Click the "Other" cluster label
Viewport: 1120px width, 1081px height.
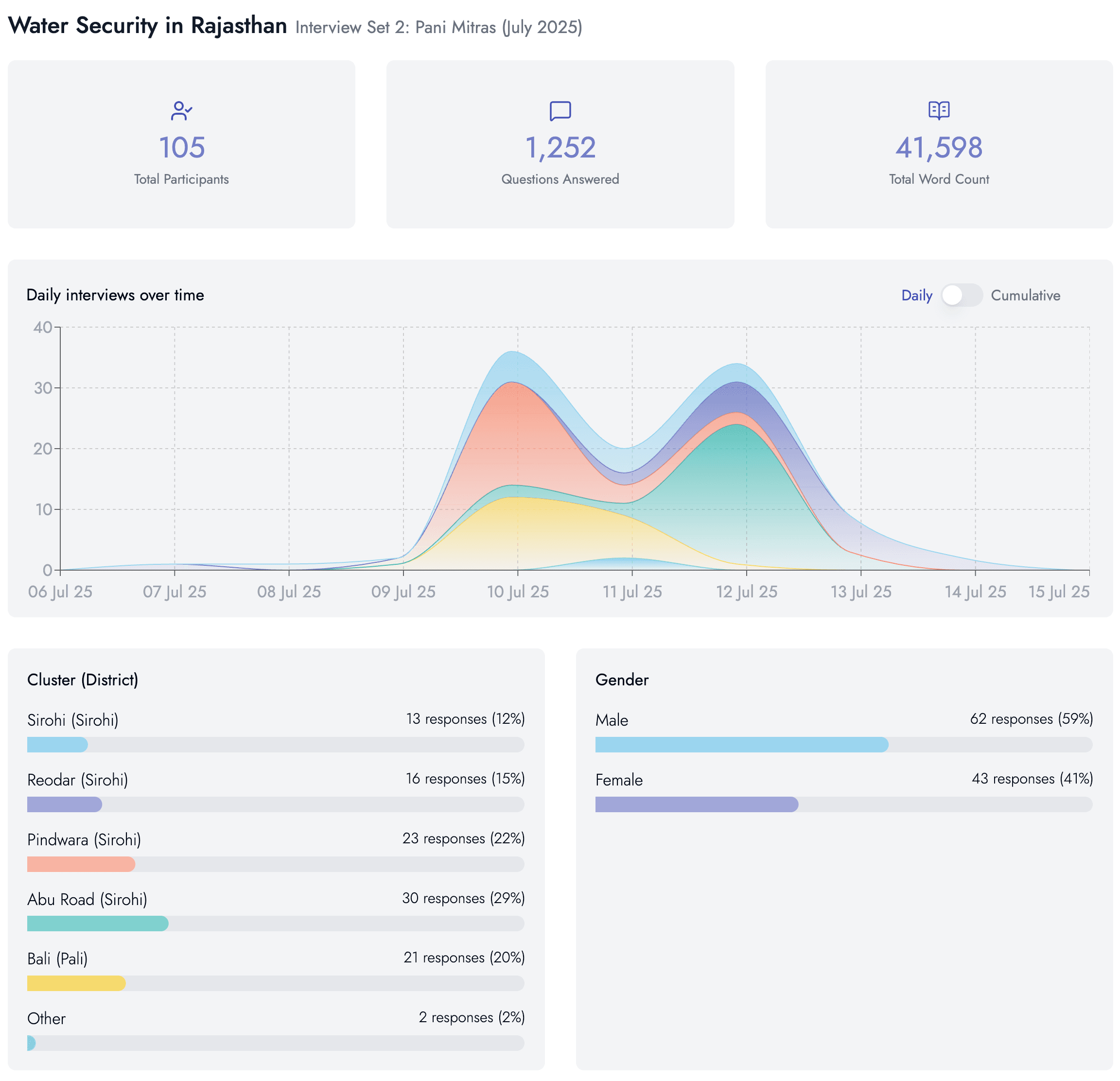(46, 1019)
